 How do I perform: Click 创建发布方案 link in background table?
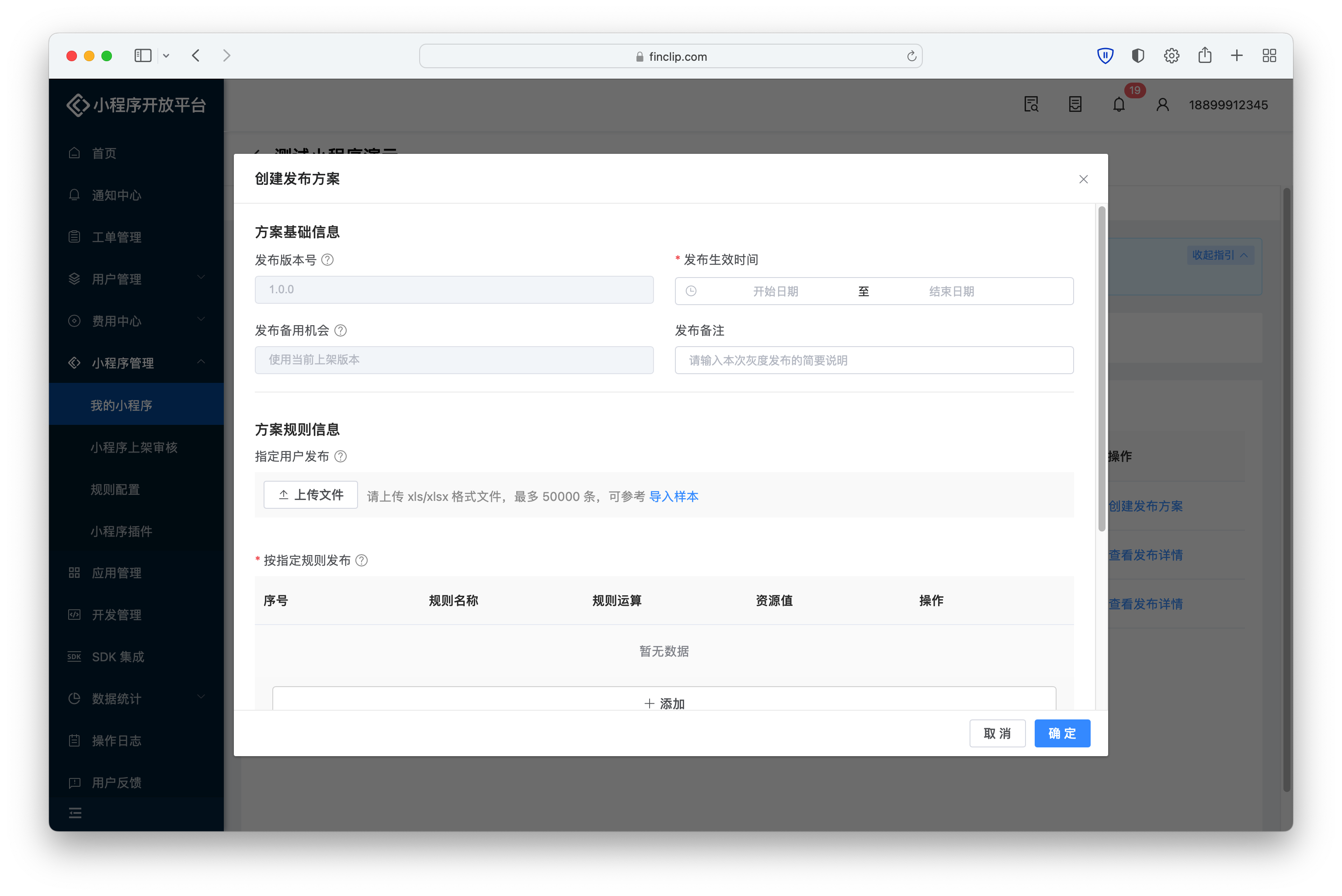(1145, 506)
